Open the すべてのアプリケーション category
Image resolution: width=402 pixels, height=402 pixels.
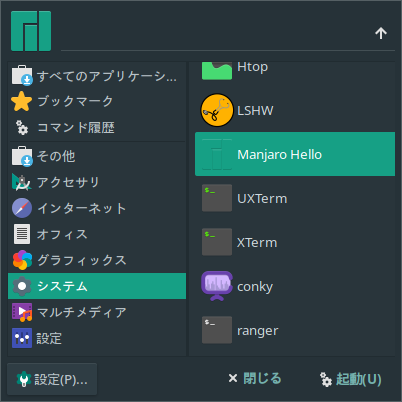tap(97, 76)
